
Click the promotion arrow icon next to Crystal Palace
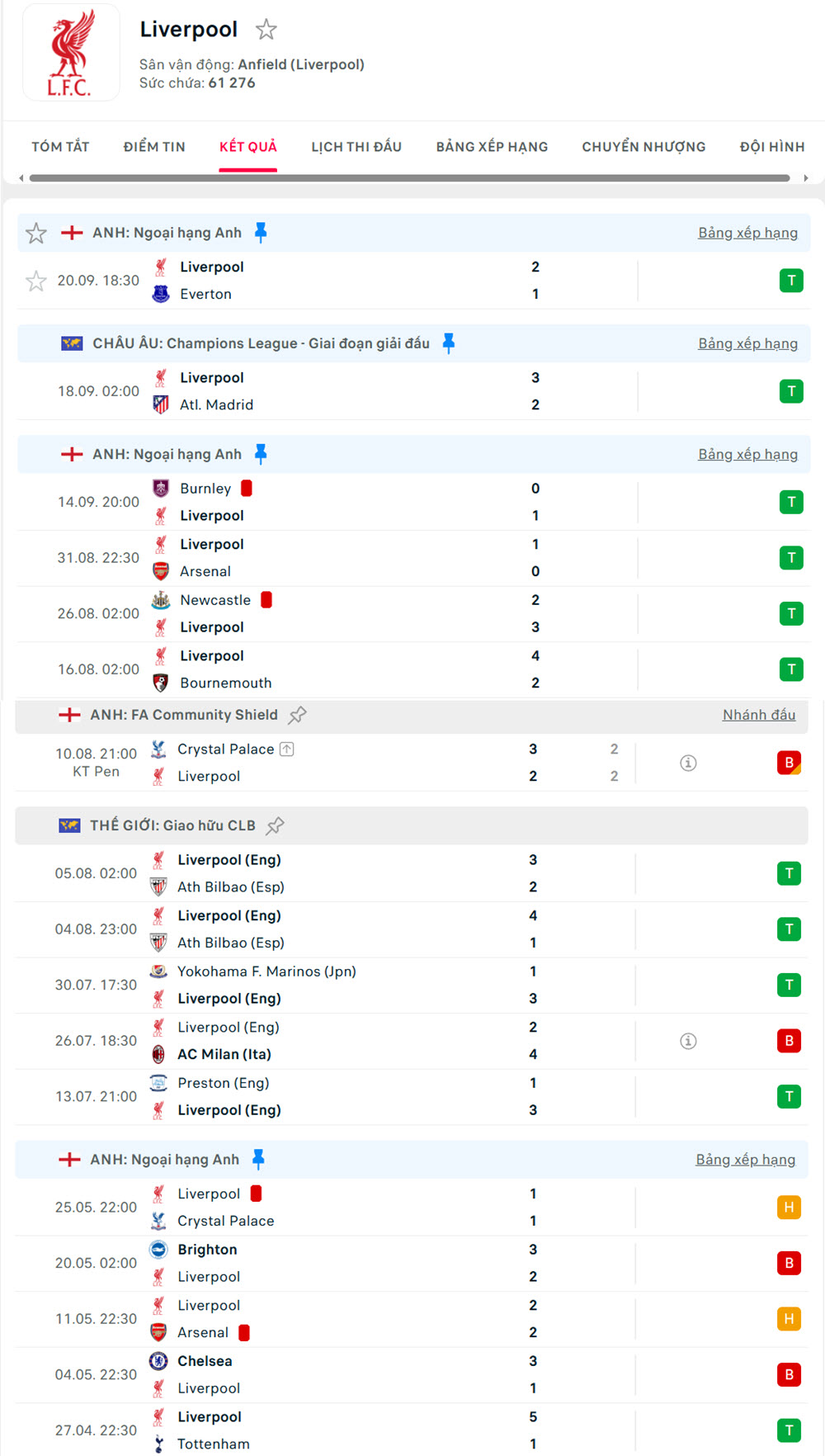(x=285, y=749)
